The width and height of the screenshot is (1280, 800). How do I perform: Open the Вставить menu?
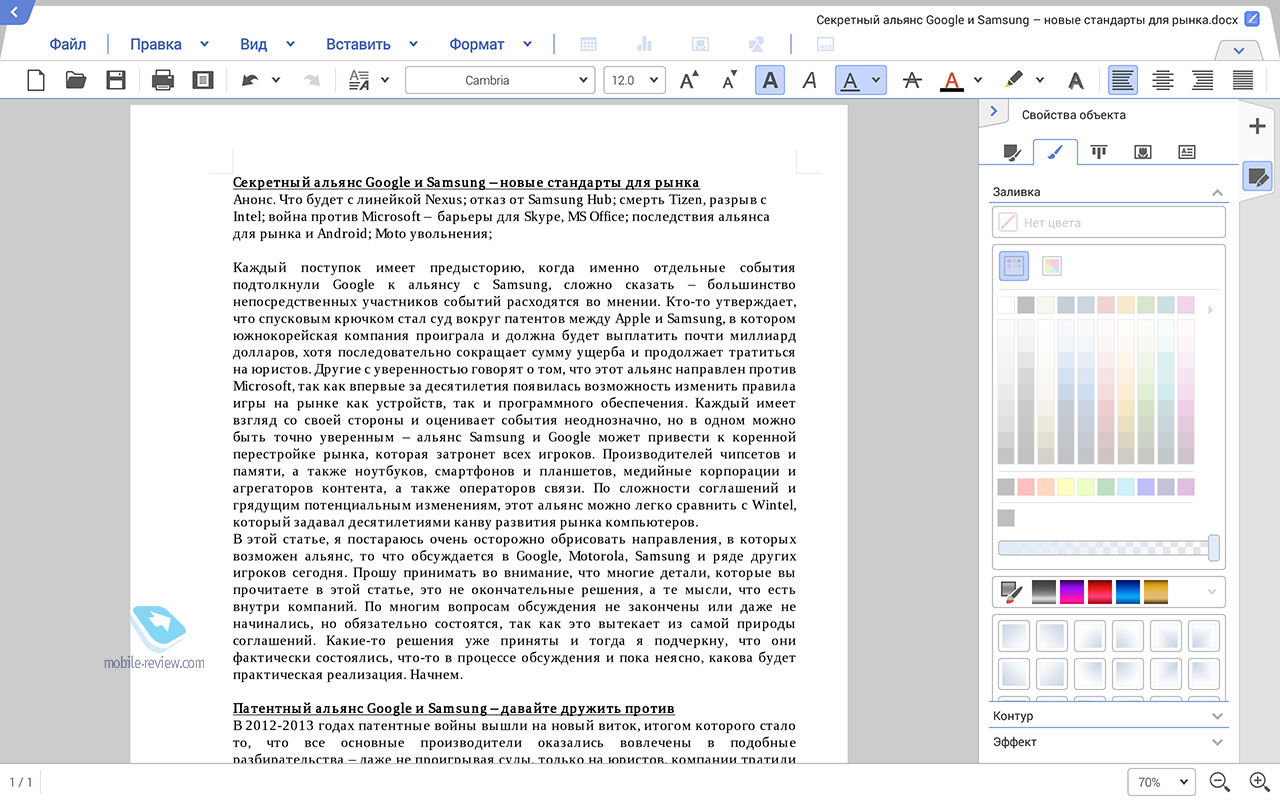(x=358, y=44)
